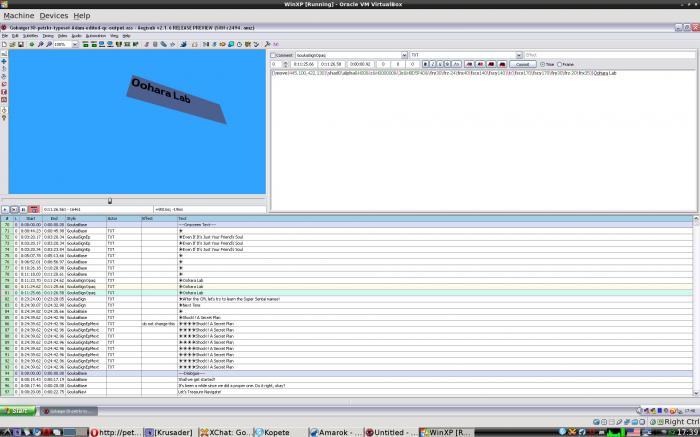700x437 pixels.
Task: Select row 96 'It's been a while' line
Action: pos(346,386)
